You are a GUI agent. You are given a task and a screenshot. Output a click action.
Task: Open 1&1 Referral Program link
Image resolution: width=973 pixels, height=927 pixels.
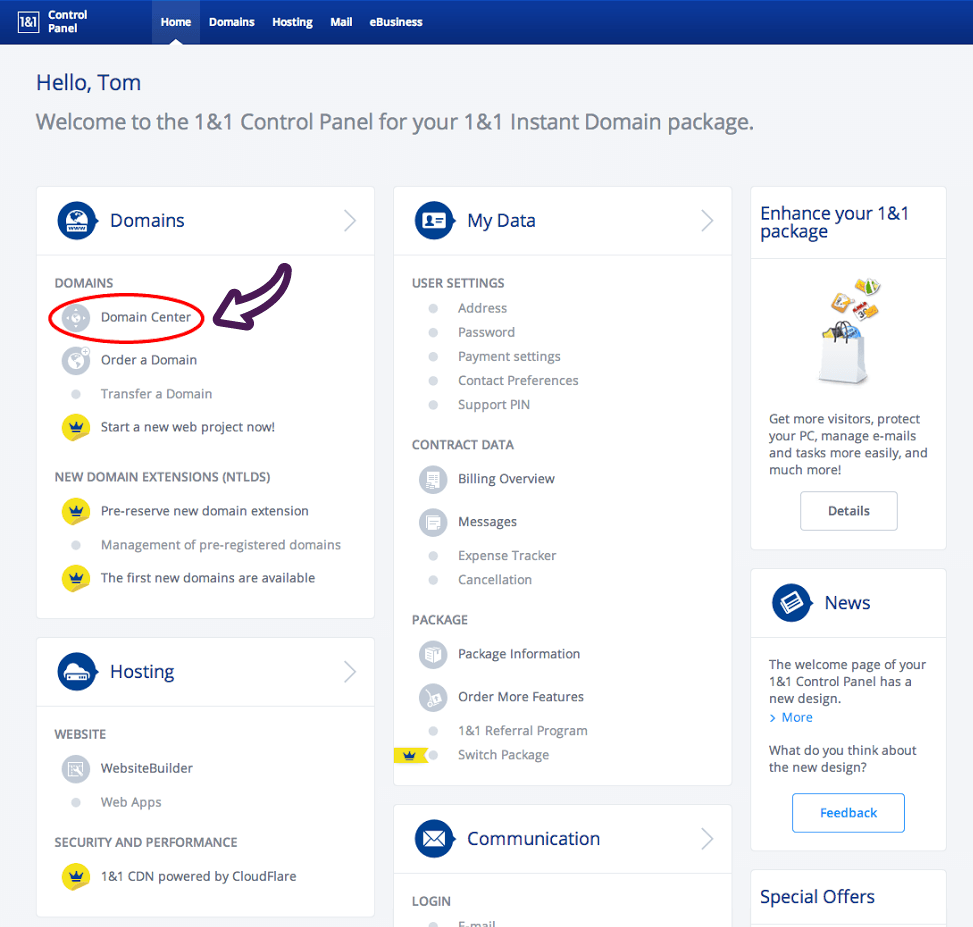pyautogui.click(x=522, y=731)
